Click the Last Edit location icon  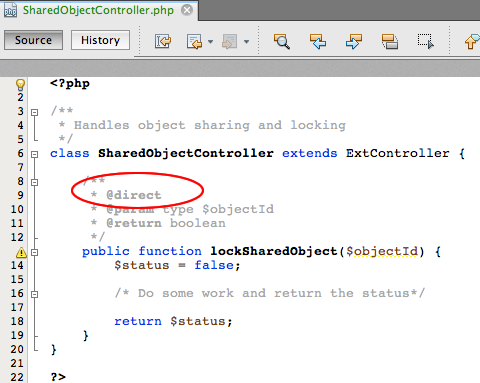coord(163,41)
